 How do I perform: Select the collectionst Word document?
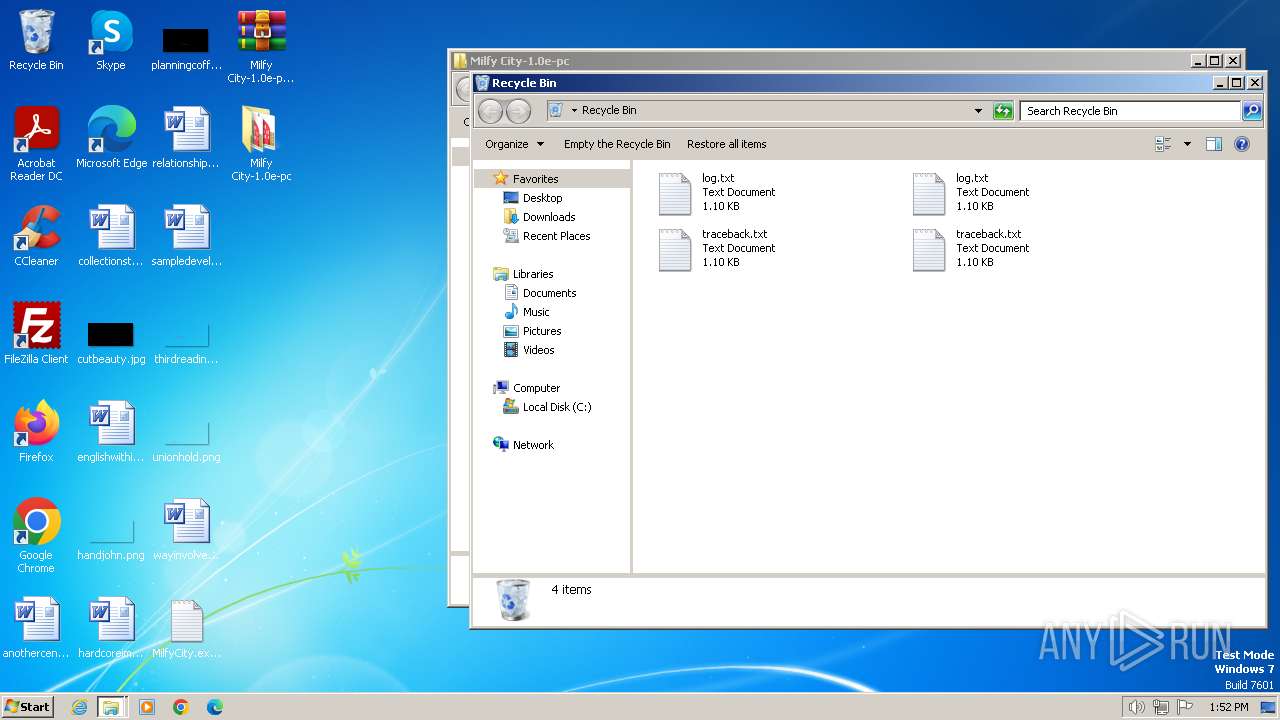[x=111, y=236]
